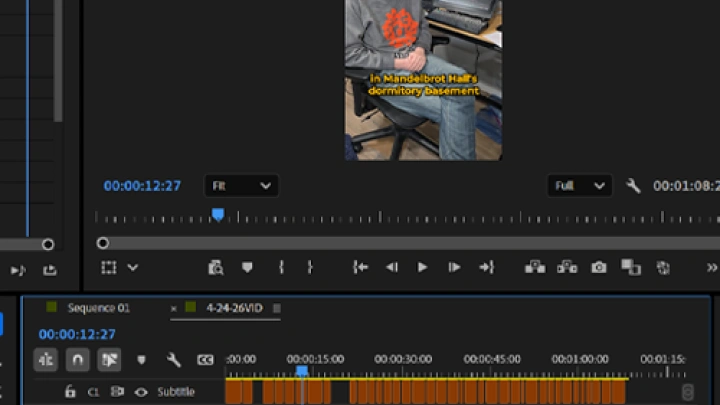Go to In point
Viewport: 720px width, 405px height.
pyautogui.click(x=360, y=267)
